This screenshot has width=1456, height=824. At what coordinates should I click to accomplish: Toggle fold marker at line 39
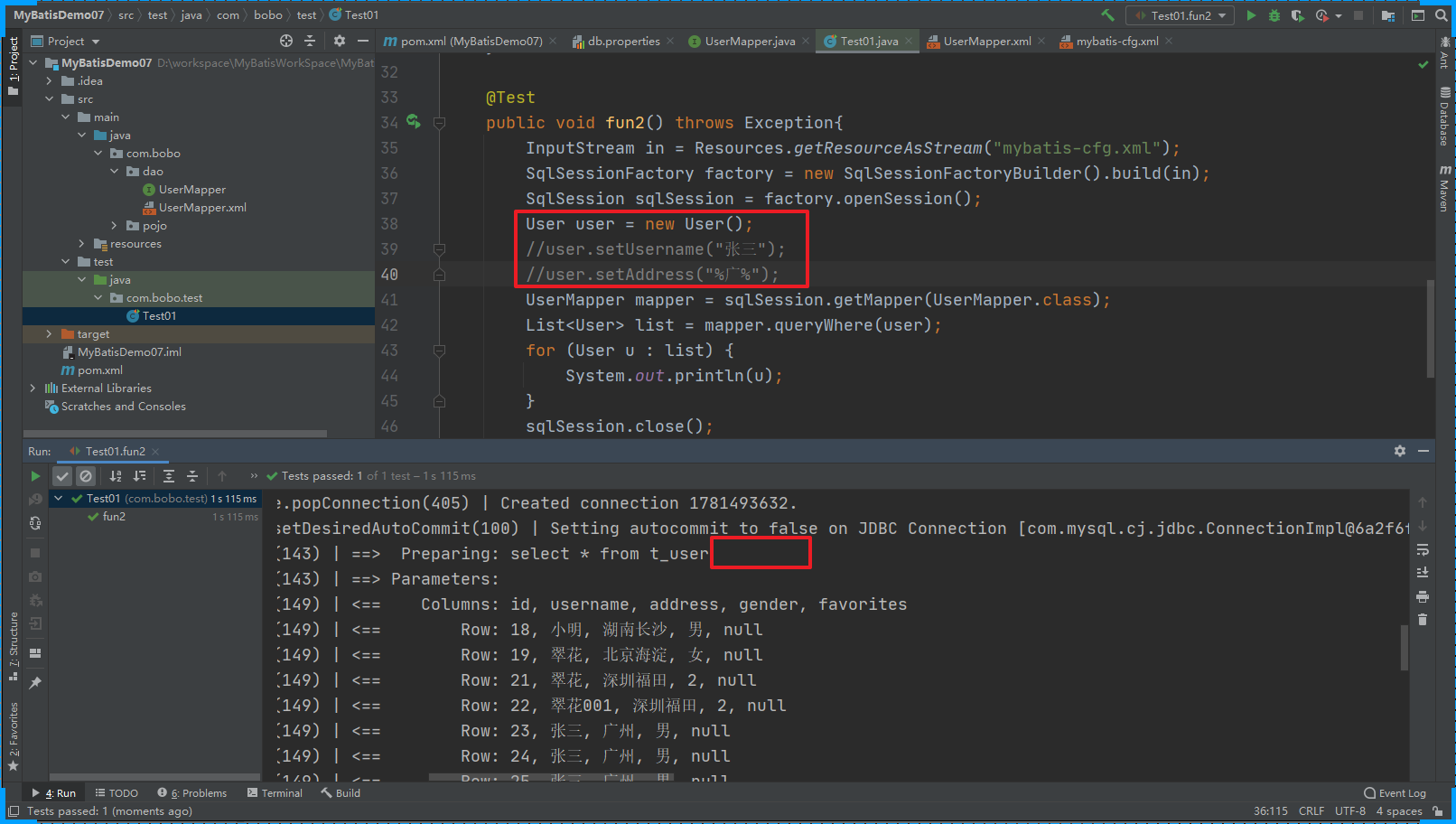point(439,249)
